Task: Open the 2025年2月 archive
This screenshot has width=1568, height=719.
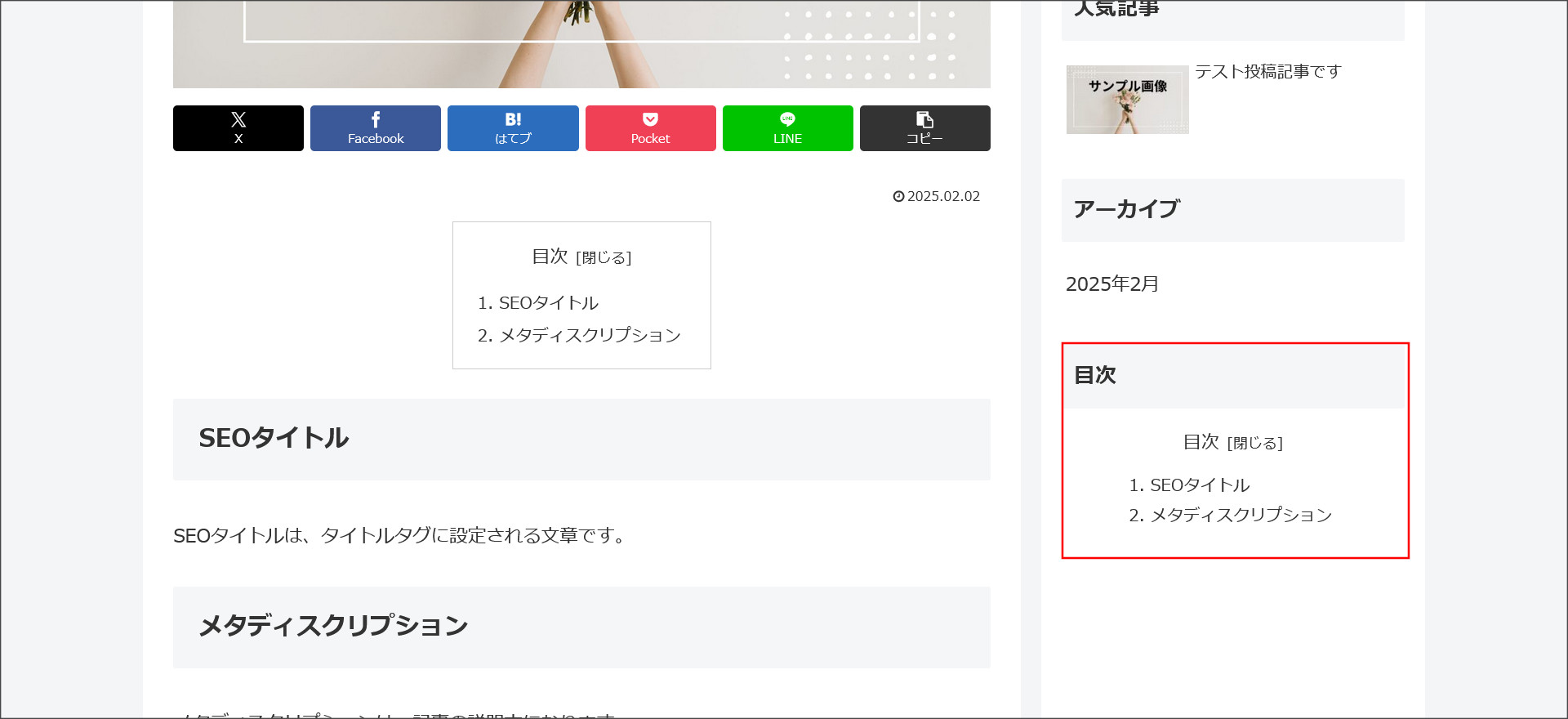Action: [1112, 284]
